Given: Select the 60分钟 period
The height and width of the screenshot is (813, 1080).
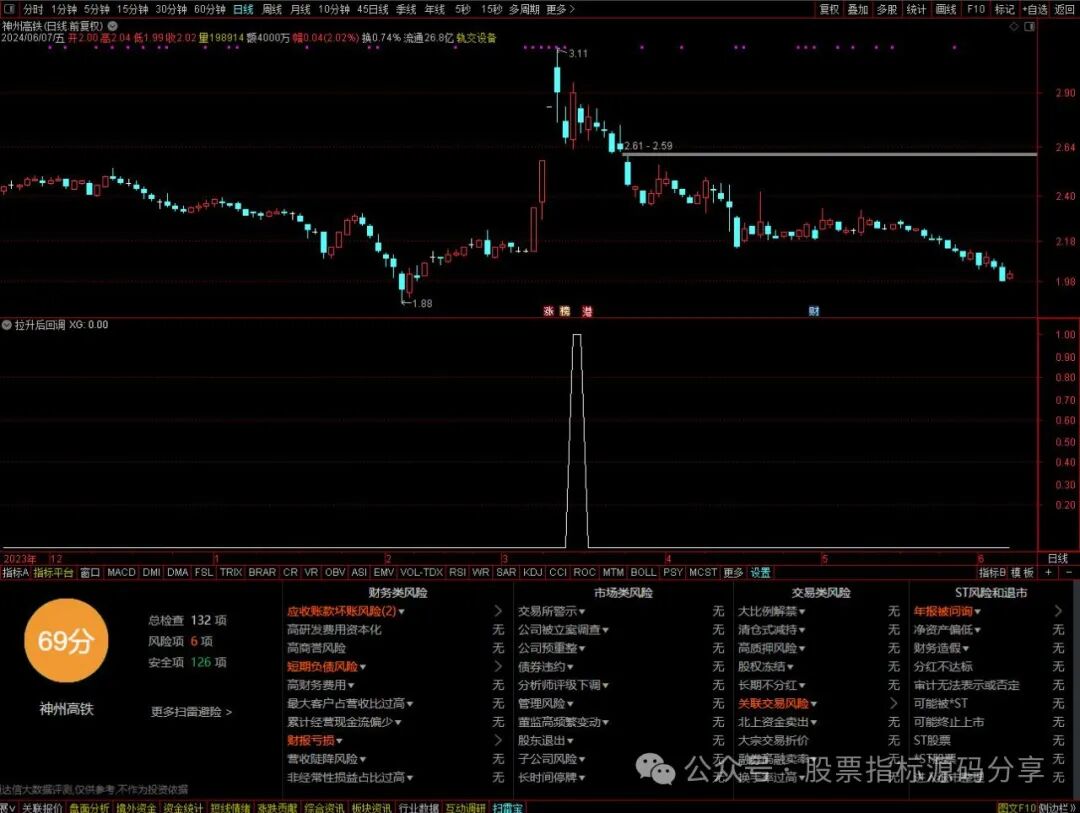Looking at the screenshot, I should click(x=209, y=9).
